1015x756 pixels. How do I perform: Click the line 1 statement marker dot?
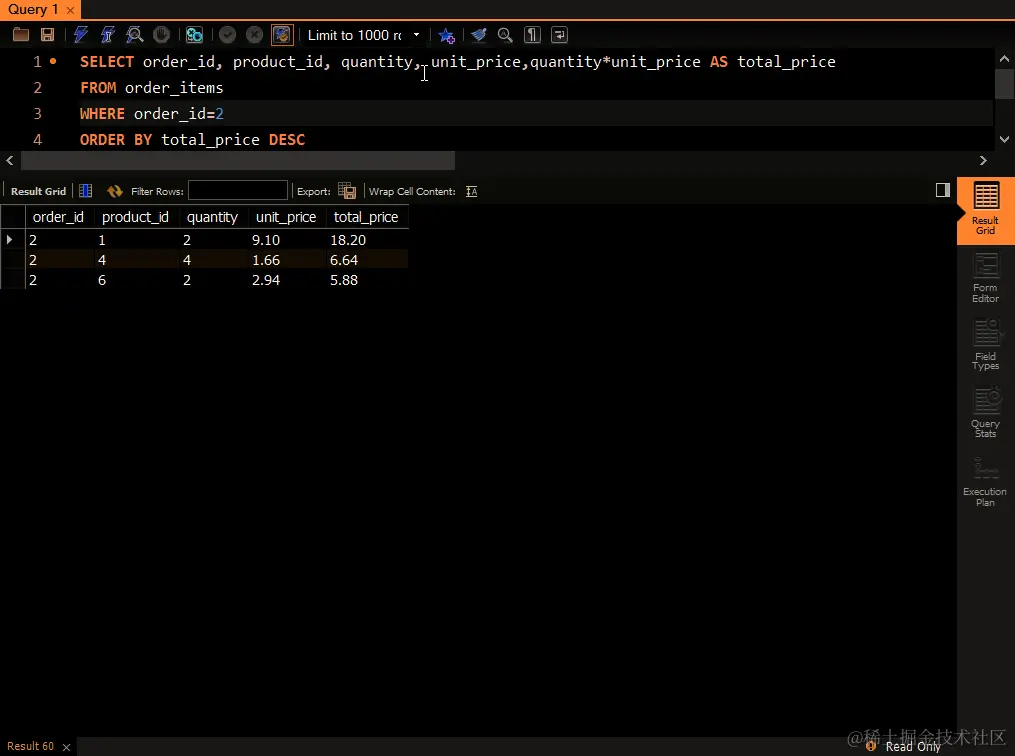[53, 61]
